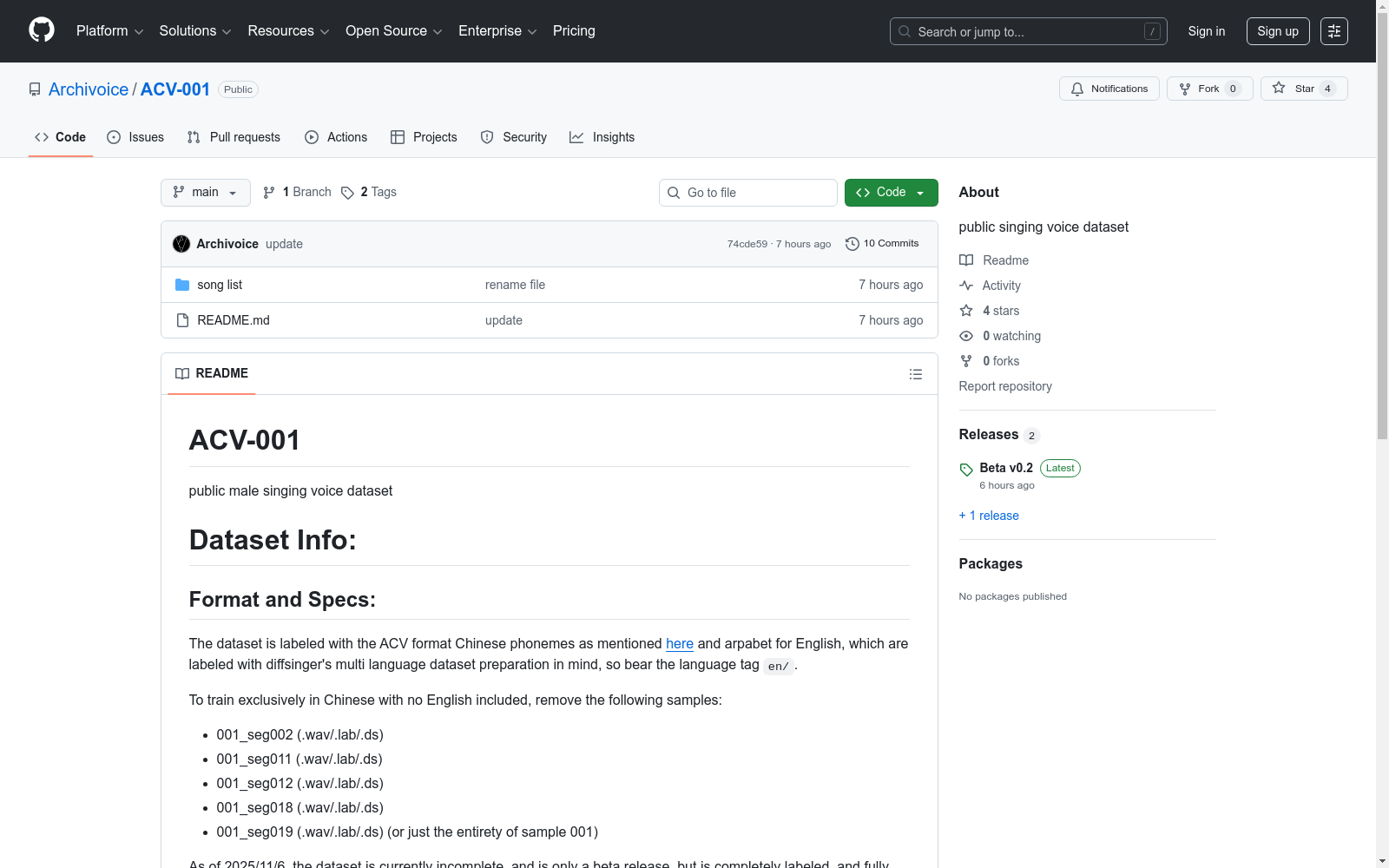View the 0 forks link
This screenshot has width=1389, height=868.
tap(990, 361)
